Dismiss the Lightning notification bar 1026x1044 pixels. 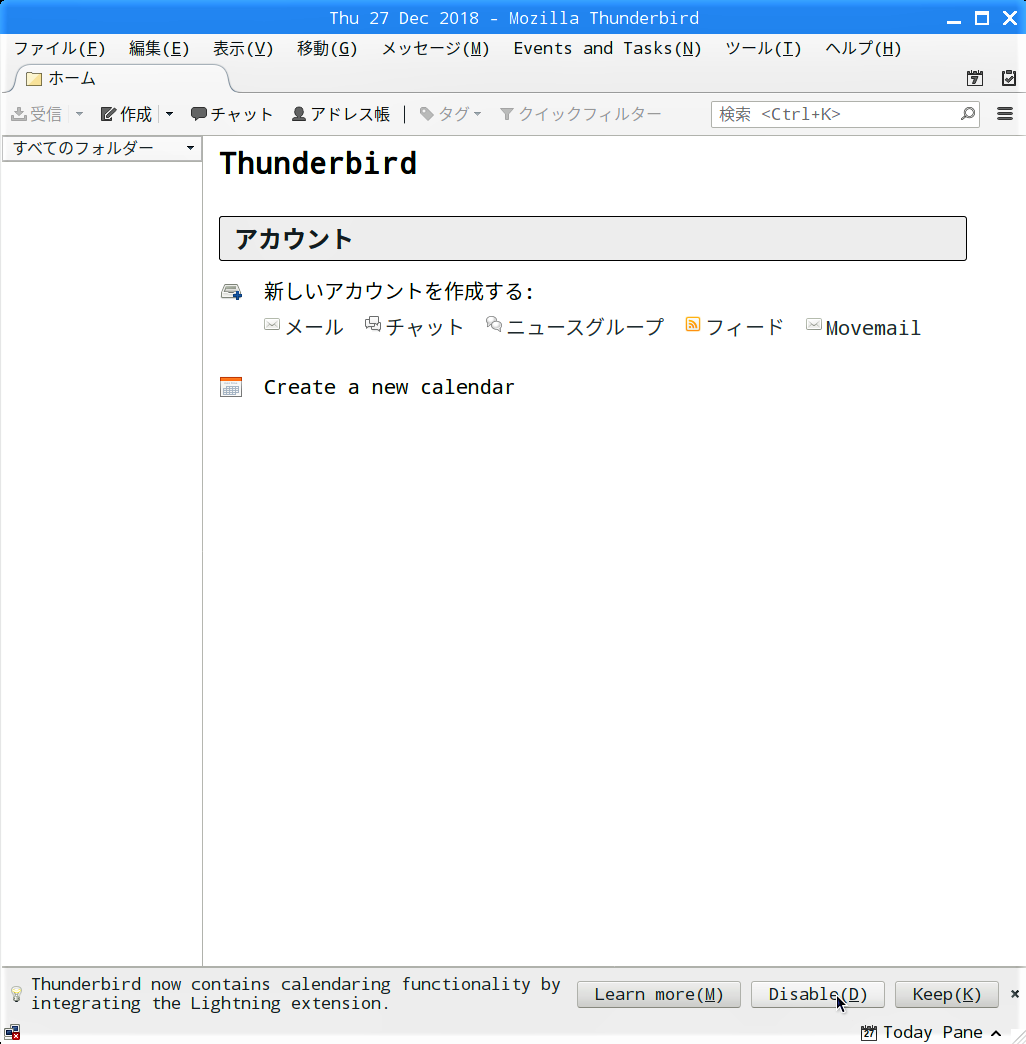1015,994
